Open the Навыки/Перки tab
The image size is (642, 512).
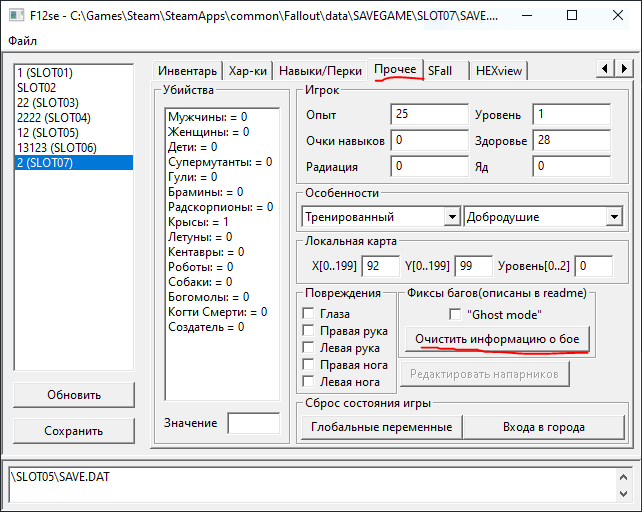(320, 71)
